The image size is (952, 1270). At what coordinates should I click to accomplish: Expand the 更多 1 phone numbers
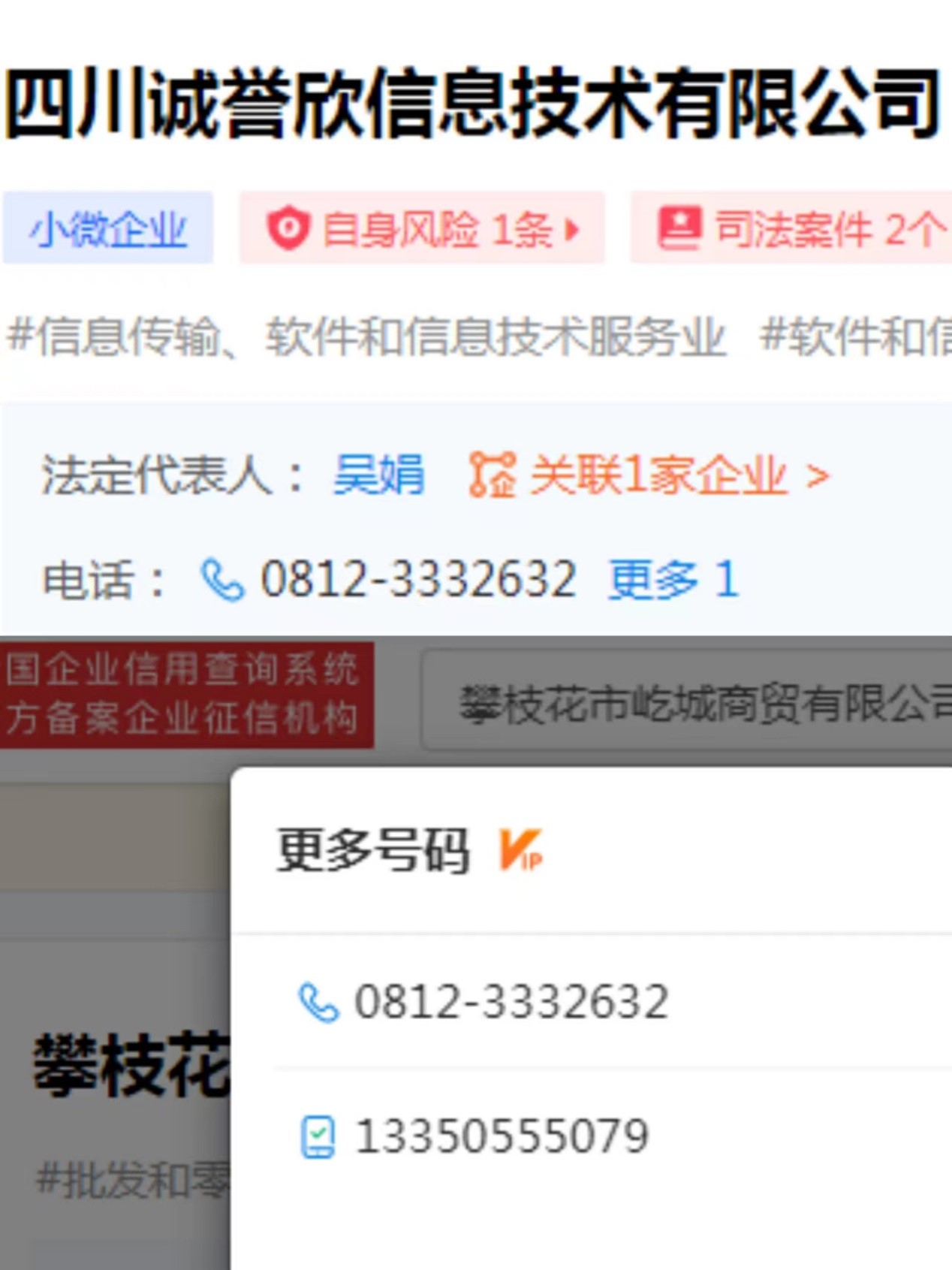point(673,580)
